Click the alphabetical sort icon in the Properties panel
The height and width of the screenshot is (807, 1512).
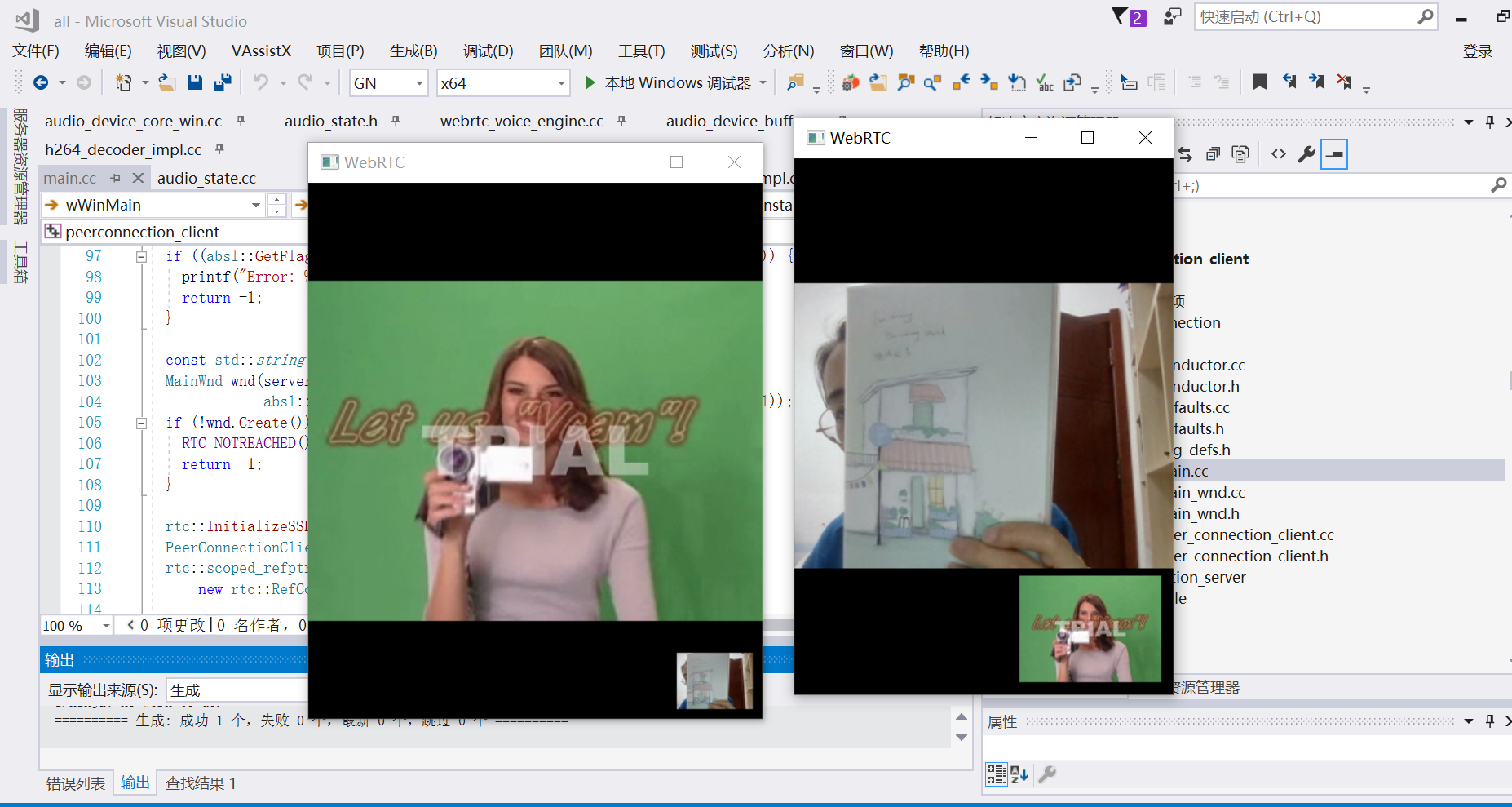1019,774
